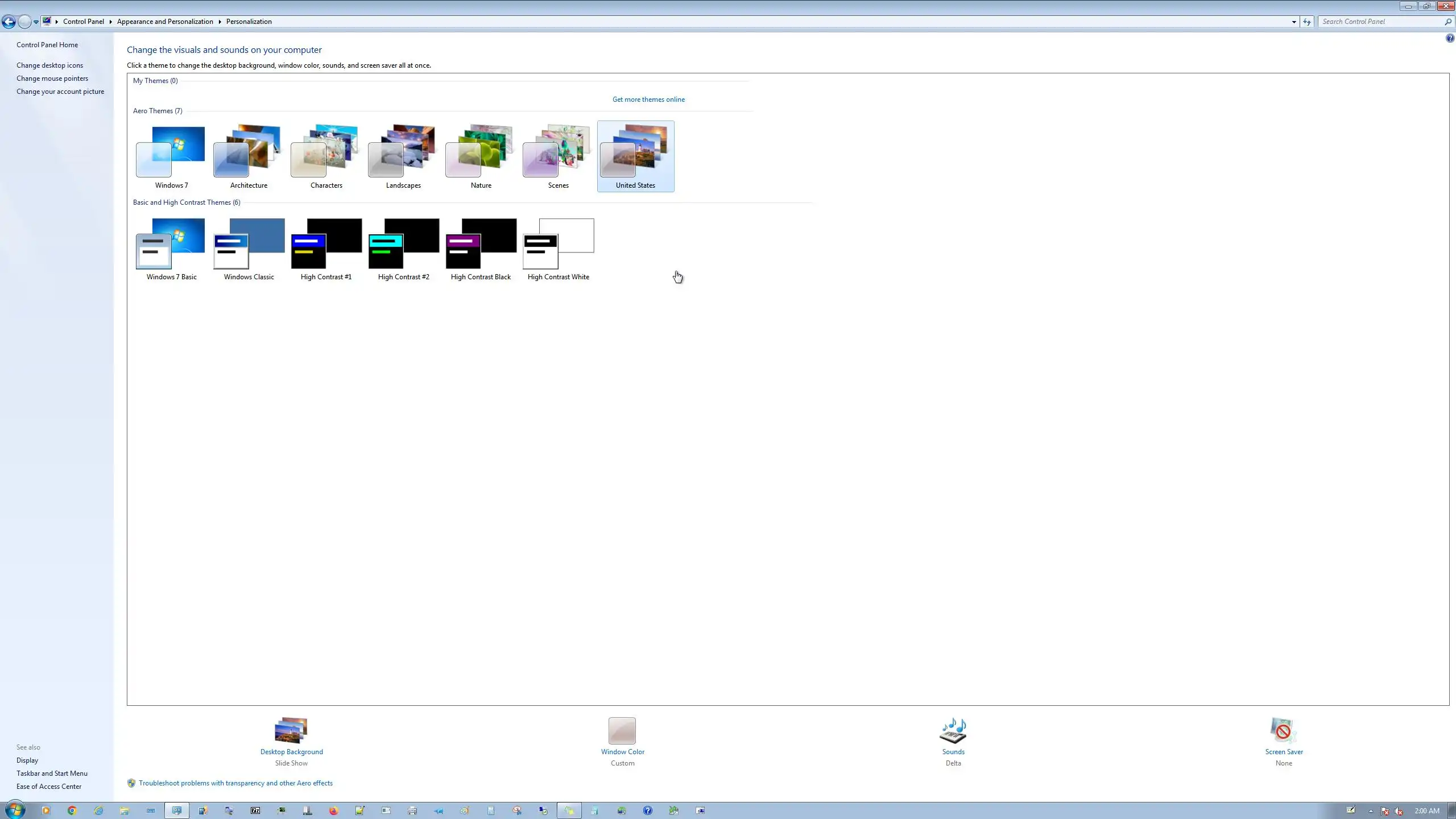This screenshot has height=819, width=1456.
Task: Click Appearance and Personalization breadcrumb item
Action: pos(165,22)
